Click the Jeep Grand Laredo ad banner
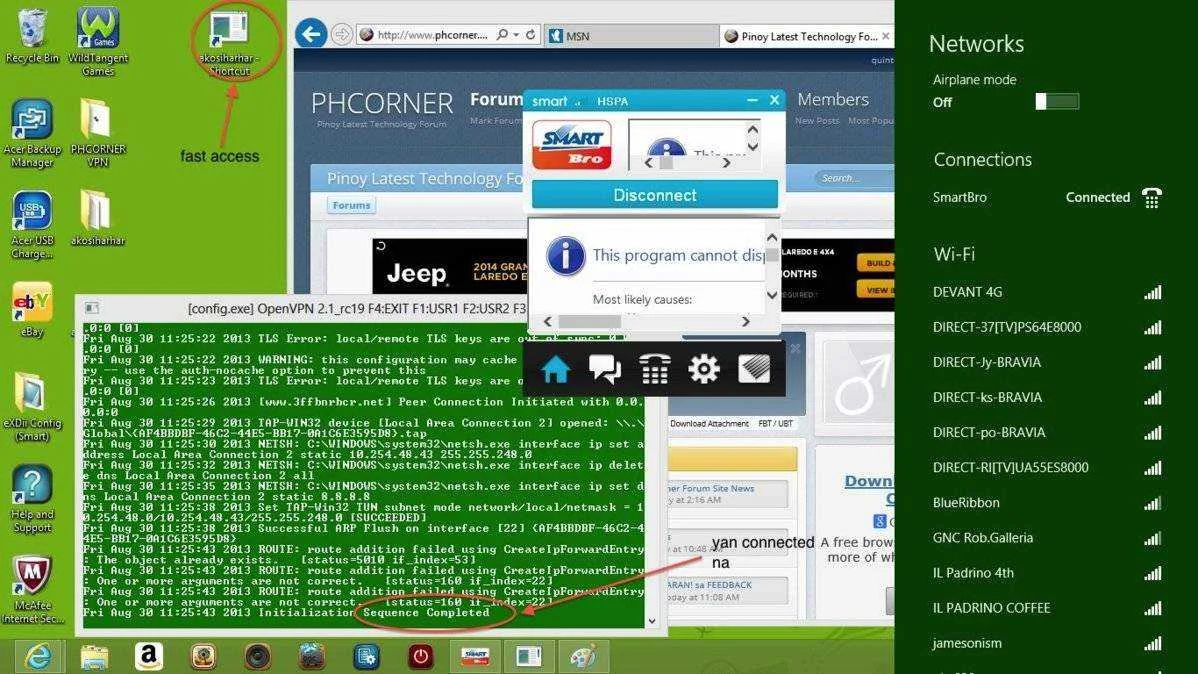This screenshot has width=1198, height=674. tap(449, 267)
